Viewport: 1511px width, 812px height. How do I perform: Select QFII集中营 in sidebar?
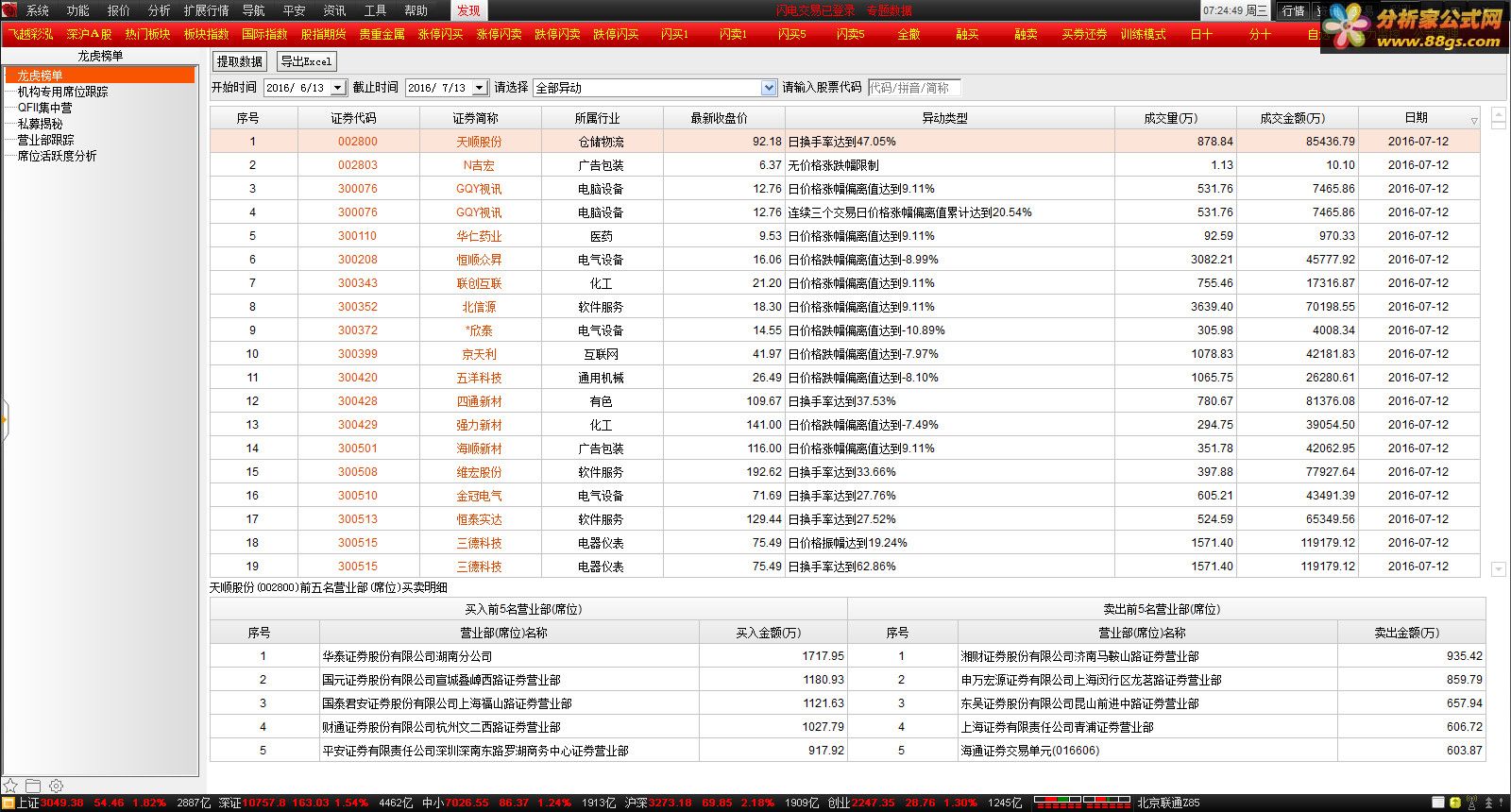pyautogui.click(x=44, y=108)
